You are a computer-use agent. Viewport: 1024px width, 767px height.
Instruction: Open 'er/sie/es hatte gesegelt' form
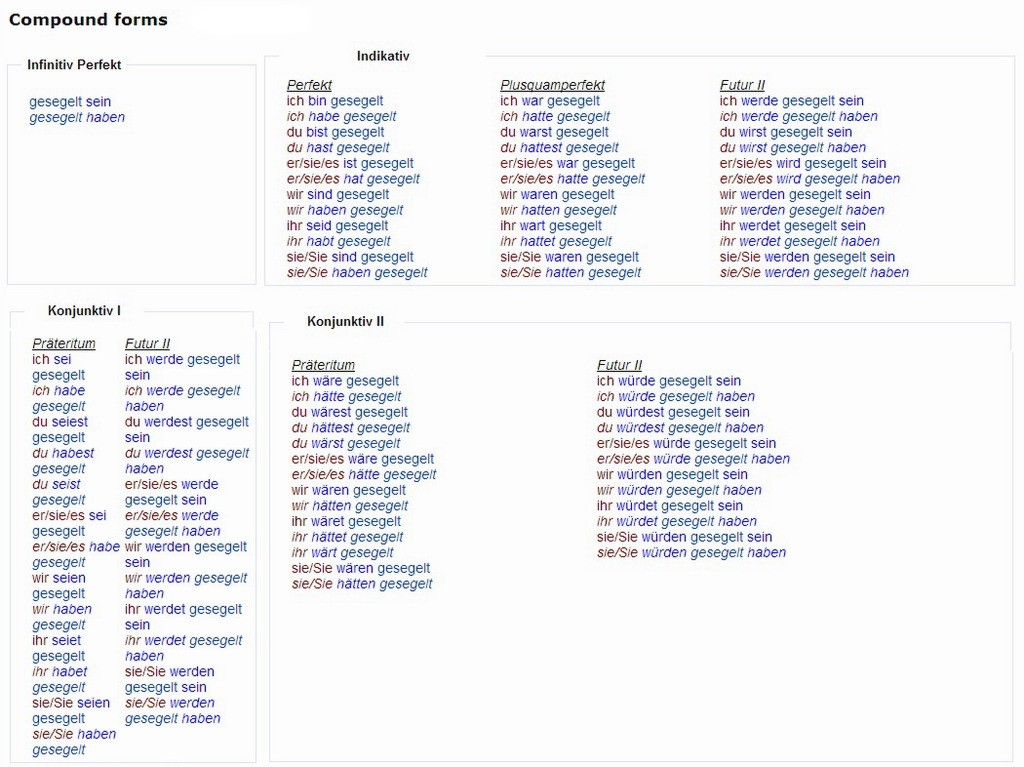(x=572, y=179)
